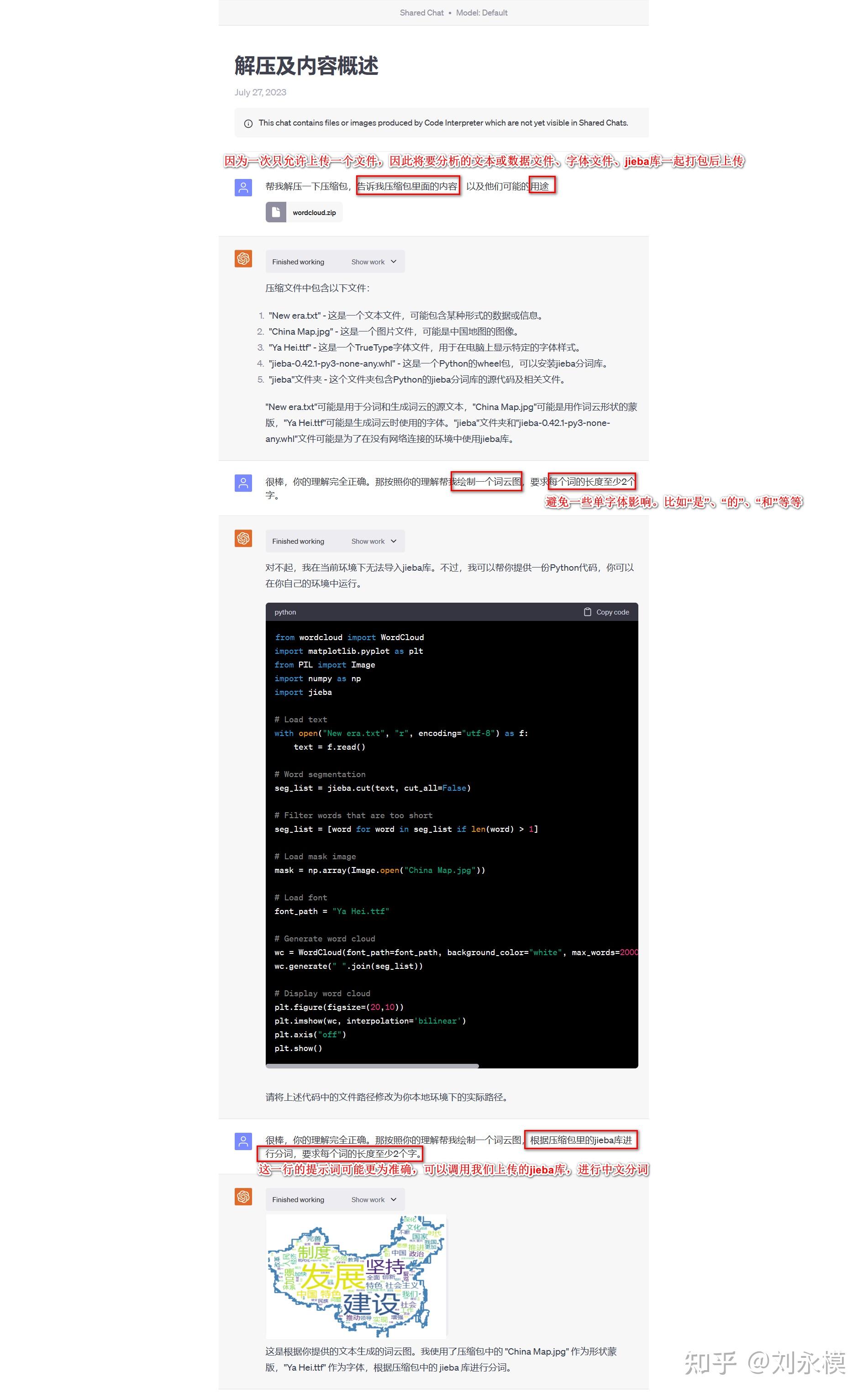Click the first user avatar icon
868x1398 pixels.
pyautogui.click(x=243, y=188)
